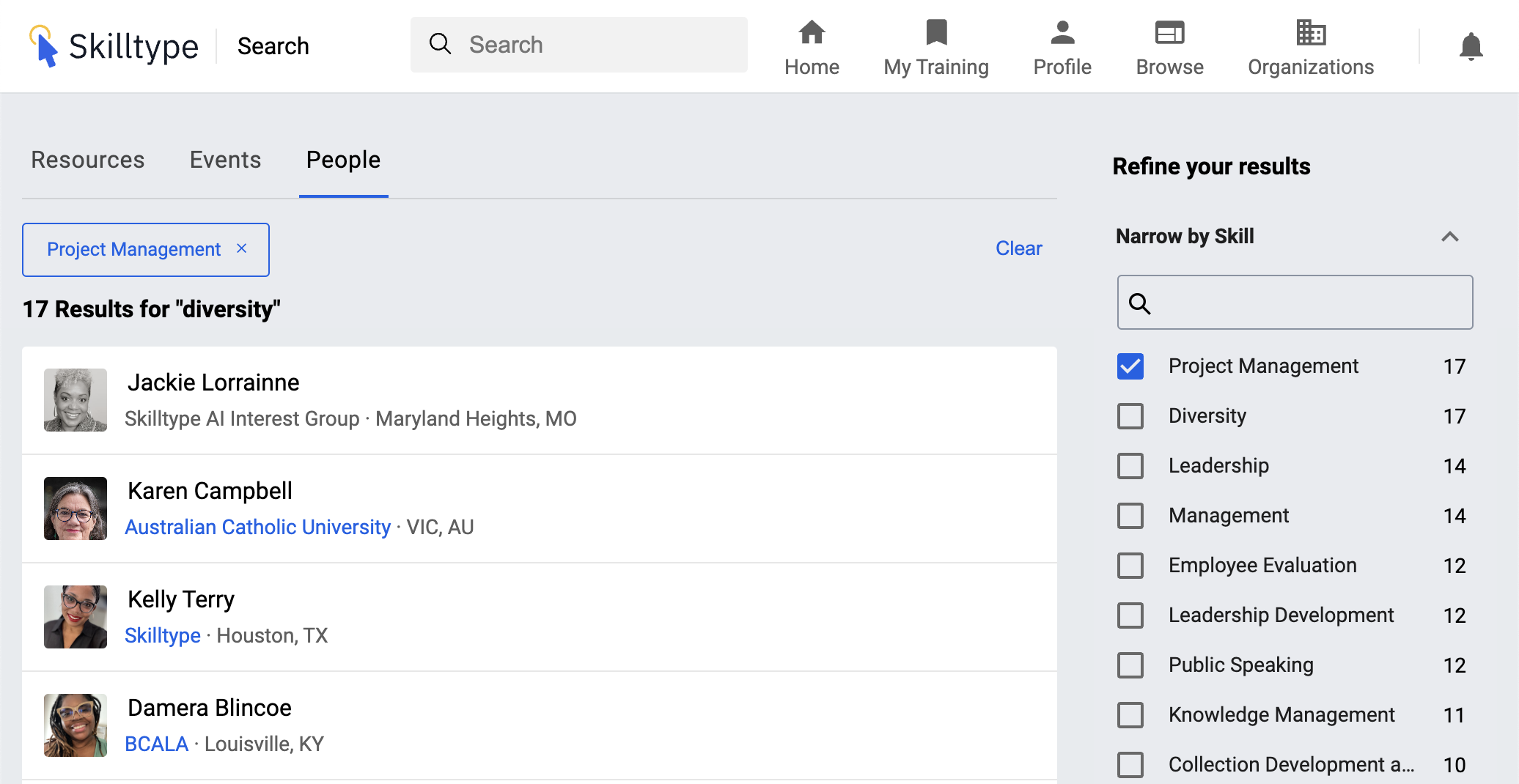Enable the Leadership skill filter

[1130, 466]
